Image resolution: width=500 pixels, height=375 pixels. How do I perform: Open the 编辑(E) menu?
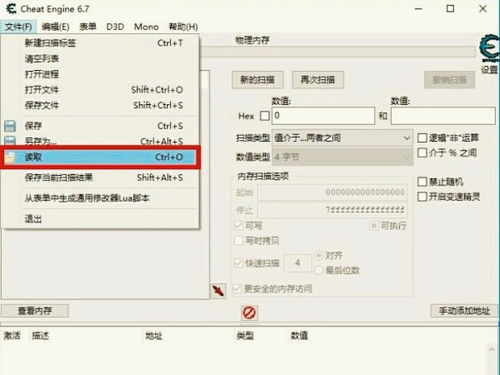56,27
